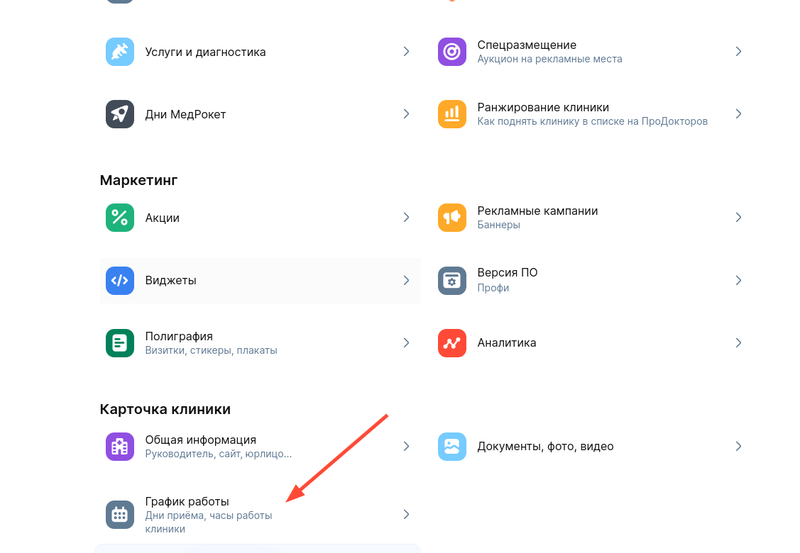Click the Рекламные кампании megaphone icon
This screenshot has height=553, width=800.
452,218
